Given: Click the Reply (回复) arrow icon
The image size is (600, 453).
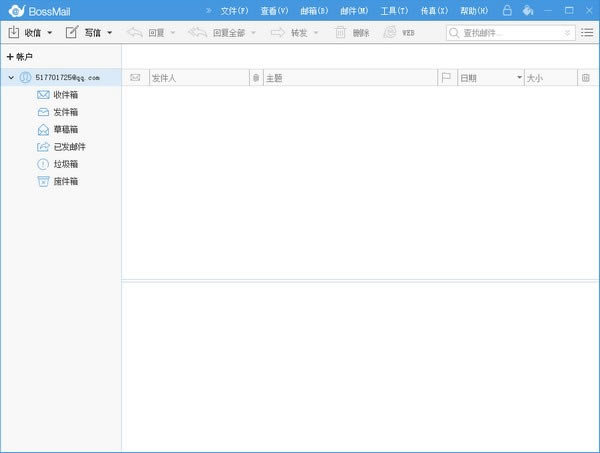Looking at the screenshot, I should (135, 33).
